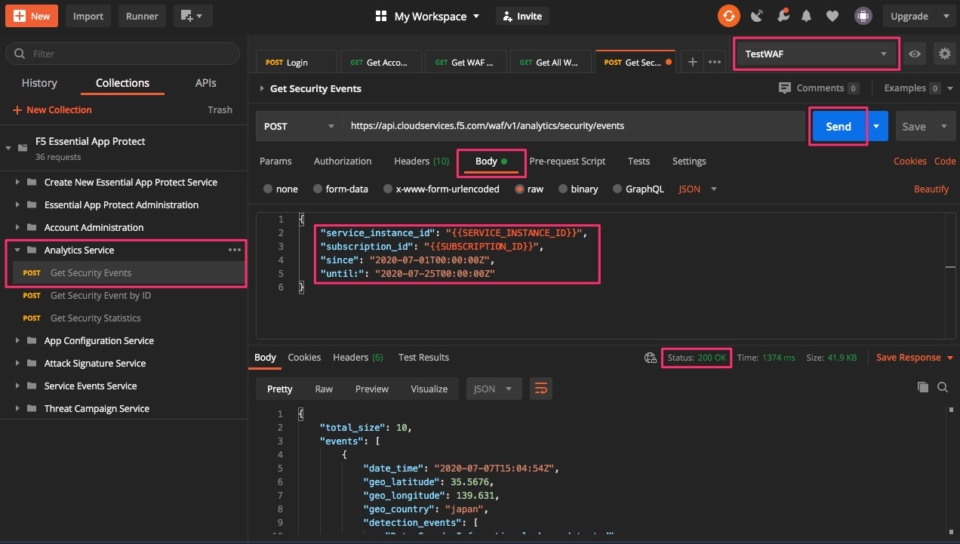The width and height of the screenshot is (960, 544).
Task: Copy the response with copy icon
Action: click(x=923, y=387)
